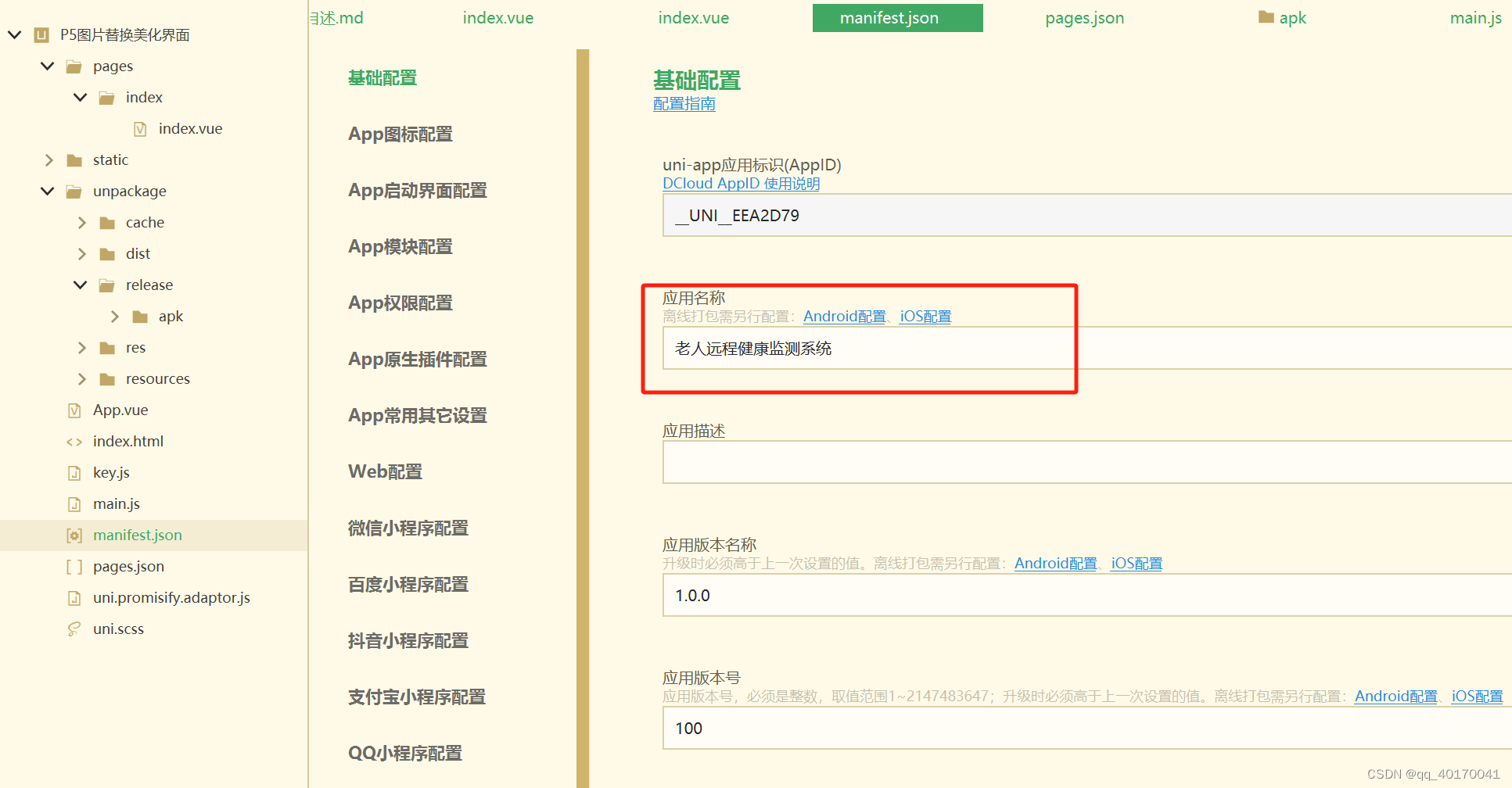Open iOS配置 link under 应用版本号

coord(1477,697)
